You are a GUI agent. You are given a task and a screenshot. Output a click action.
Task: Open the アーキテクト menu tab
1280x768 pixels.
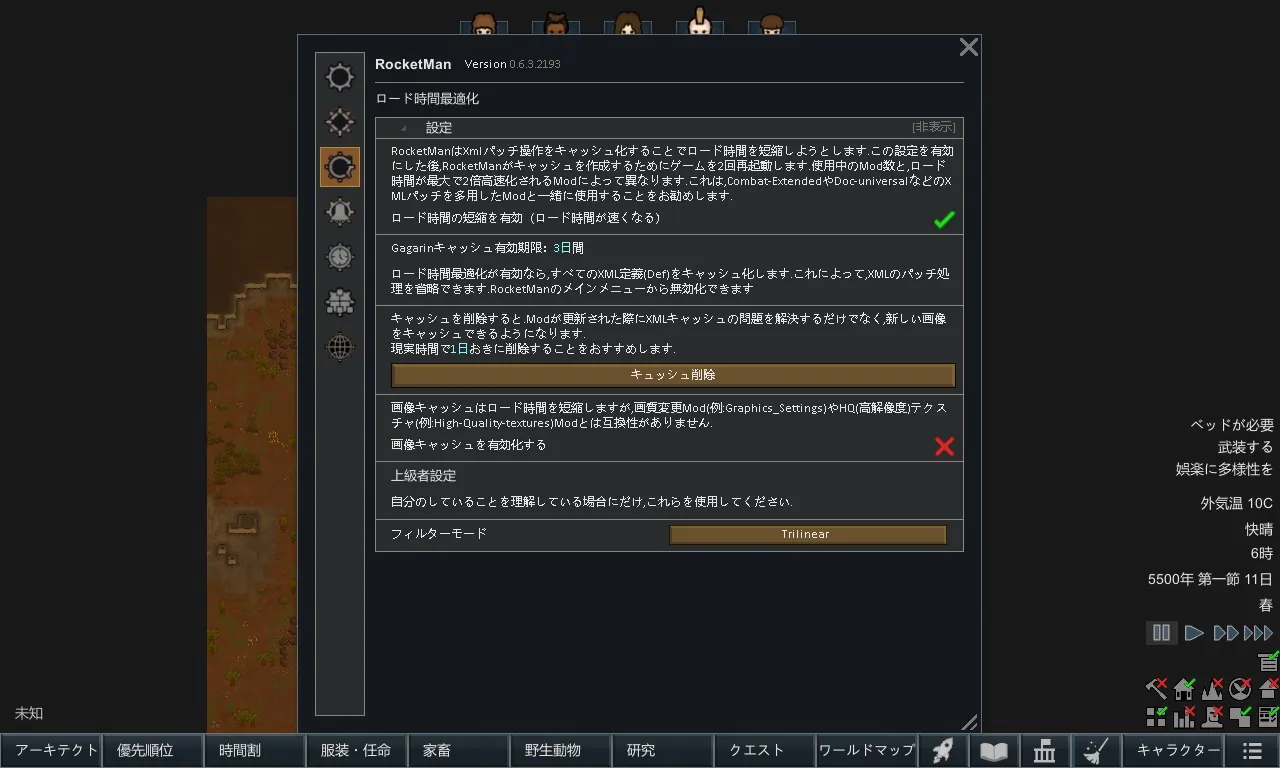51,751
